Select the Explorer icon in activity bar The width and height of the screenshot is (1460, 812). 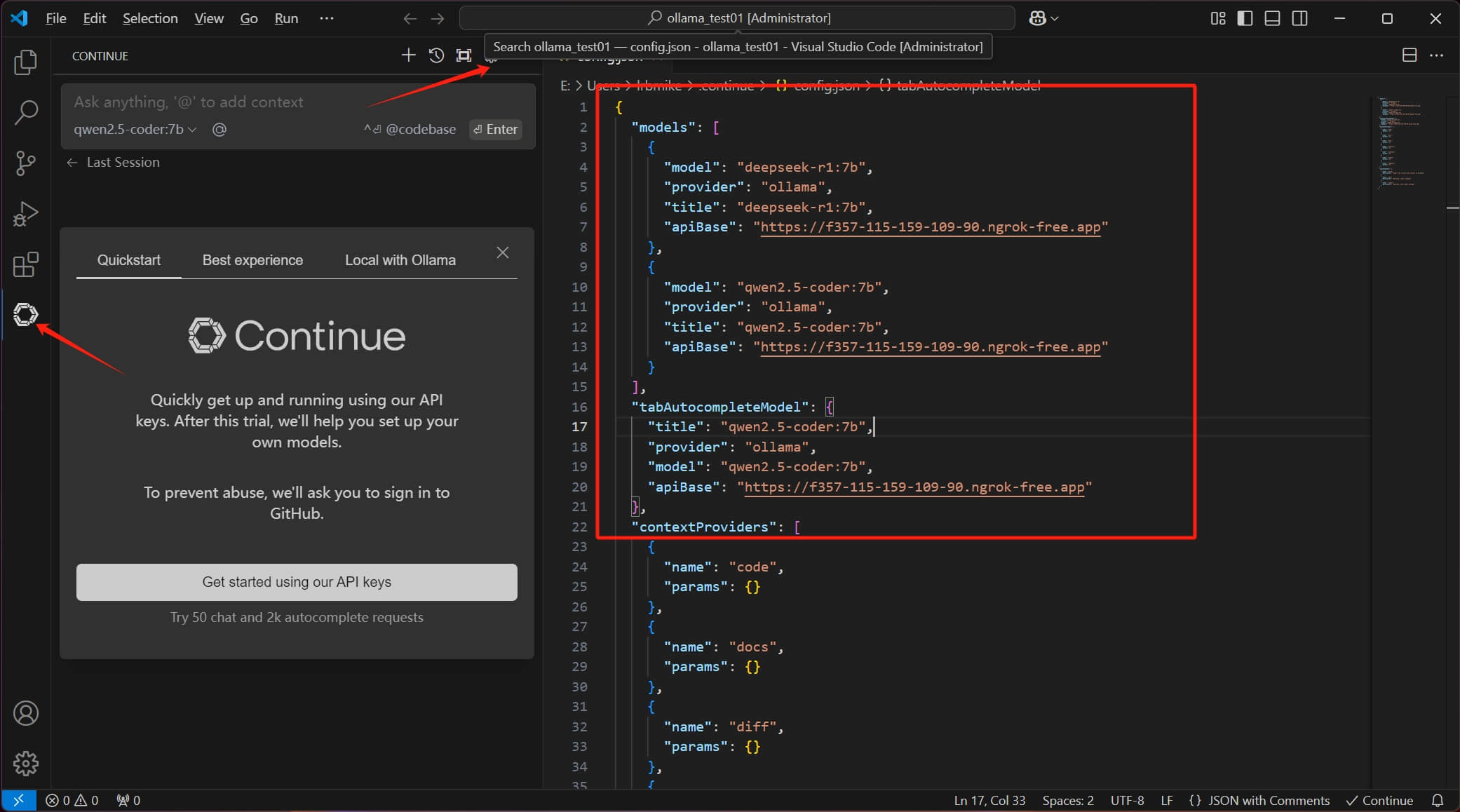[x=26, y=62]
